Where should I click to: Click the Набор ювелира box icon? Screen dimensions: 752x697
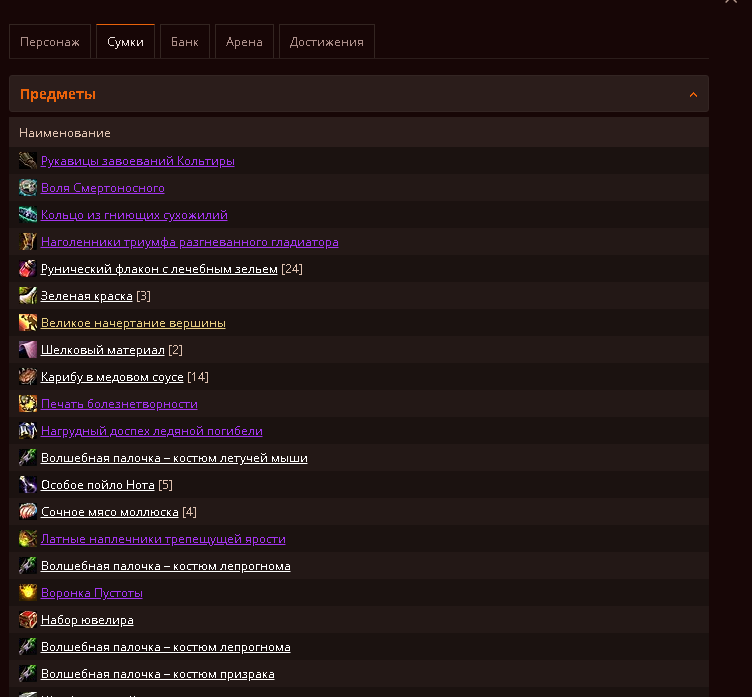pyautogui.click(x=28, y=620)
